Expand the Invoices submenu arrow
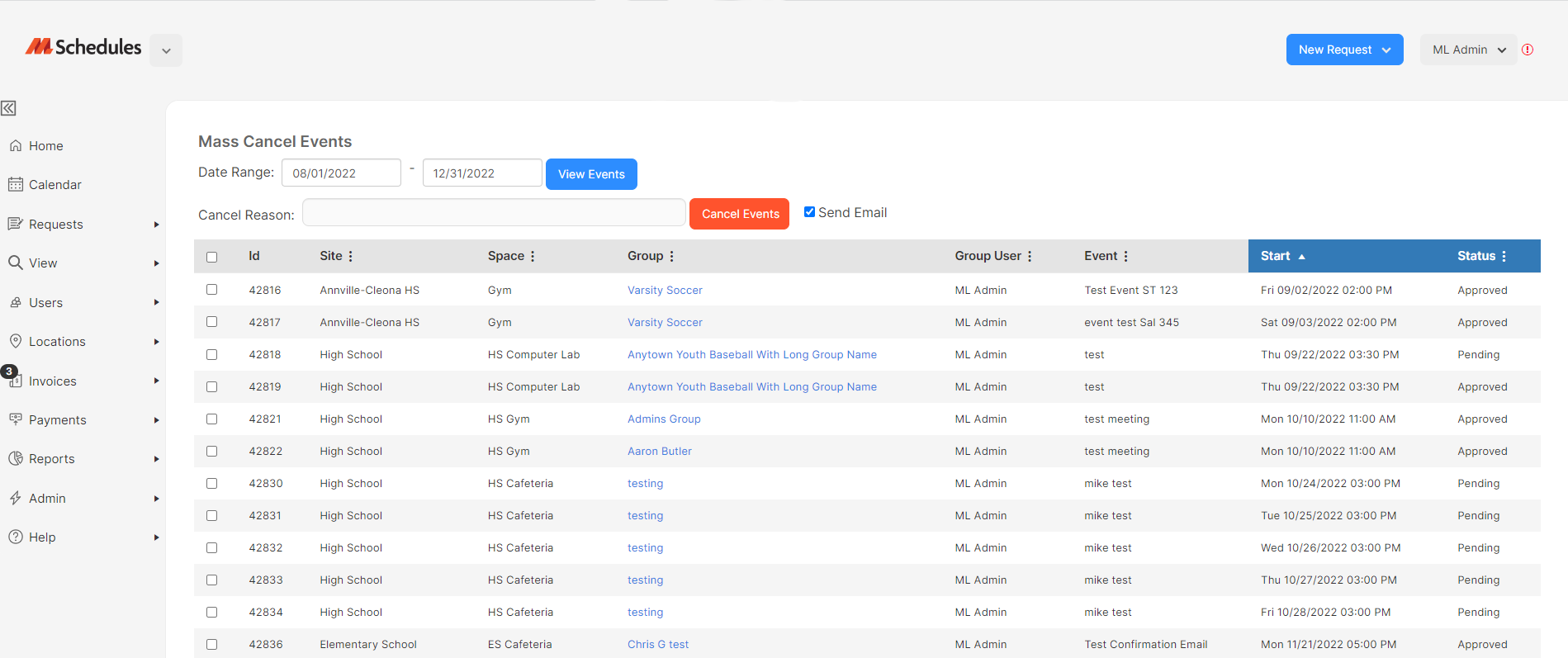Viewport: 1568px width, 658px height. click(x=156, y=381)
